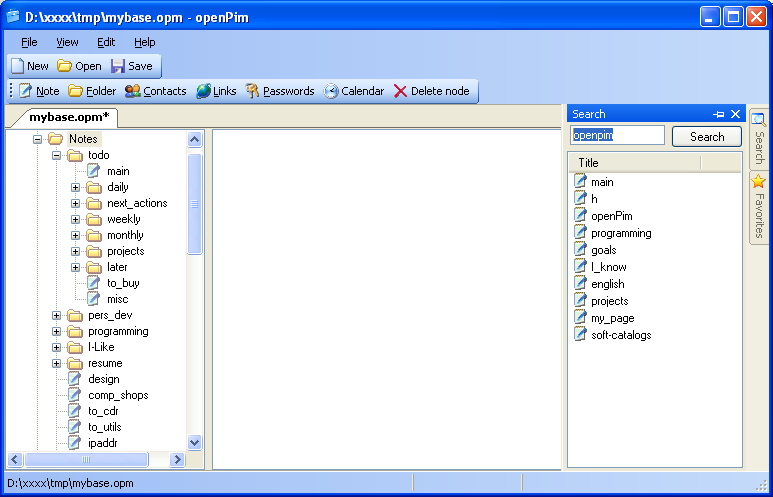Open the openPim search result

click(612, 216)
